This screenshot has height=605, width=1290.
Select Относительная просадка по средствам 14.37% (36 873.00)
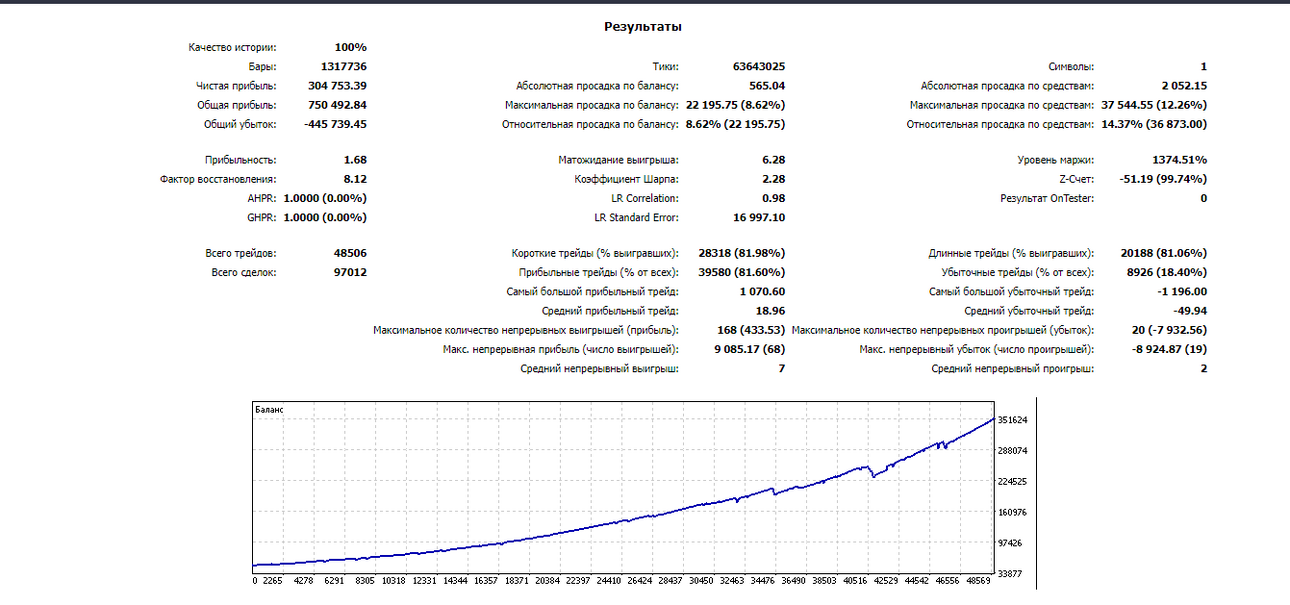coord(1154,124)
